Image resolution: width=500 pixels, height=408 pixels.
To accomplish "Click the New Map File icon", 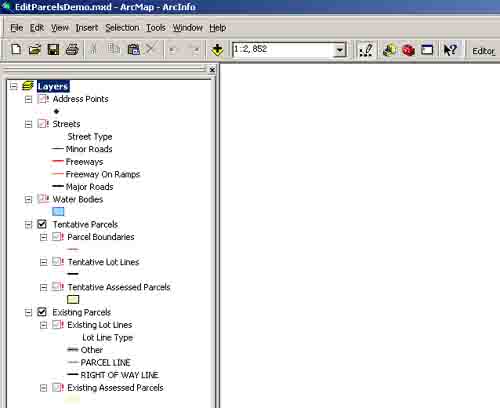I will coord(16,50).
